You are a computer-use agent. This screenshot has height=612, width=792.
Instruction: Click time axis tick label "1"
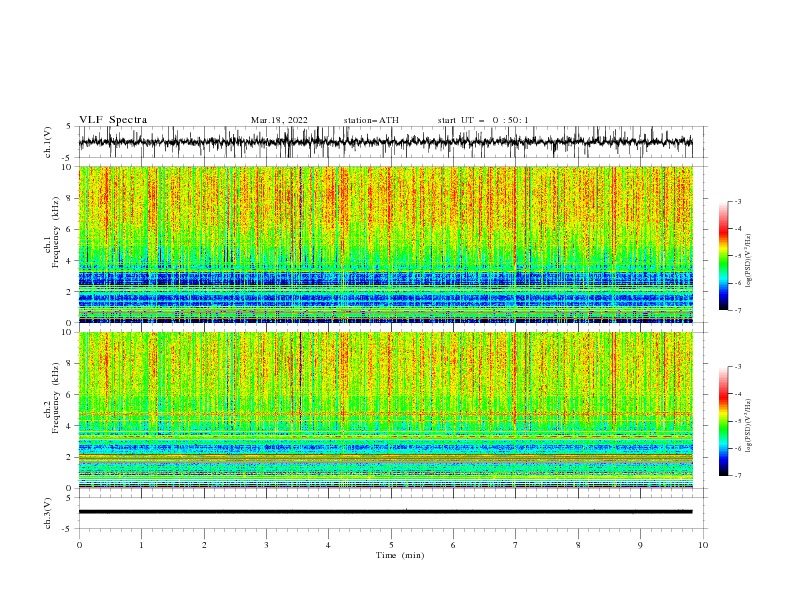coord(141,545)
